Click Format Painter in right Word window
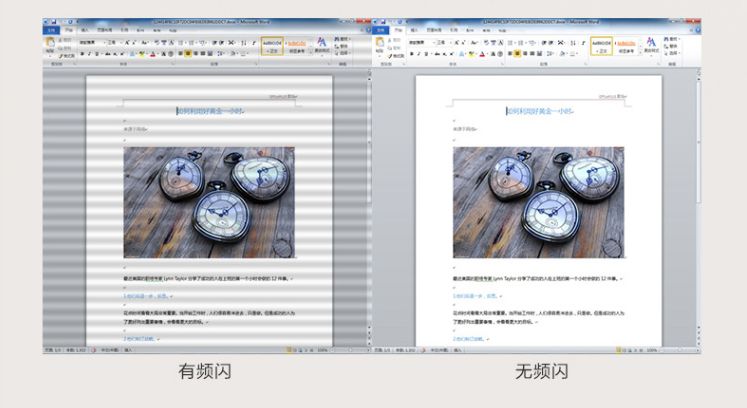 pyautogui.click(x=397, y=56)
